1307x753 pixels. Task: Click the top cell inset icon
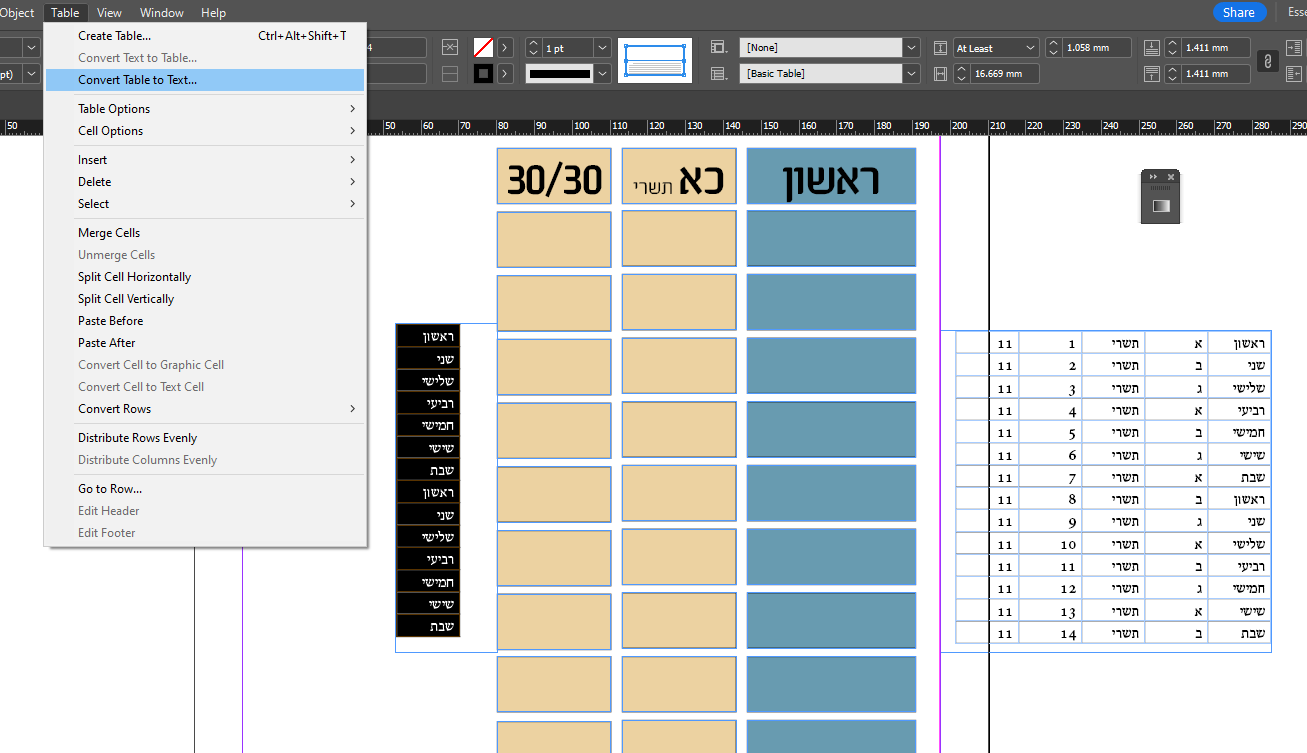tap(1151, 47)
